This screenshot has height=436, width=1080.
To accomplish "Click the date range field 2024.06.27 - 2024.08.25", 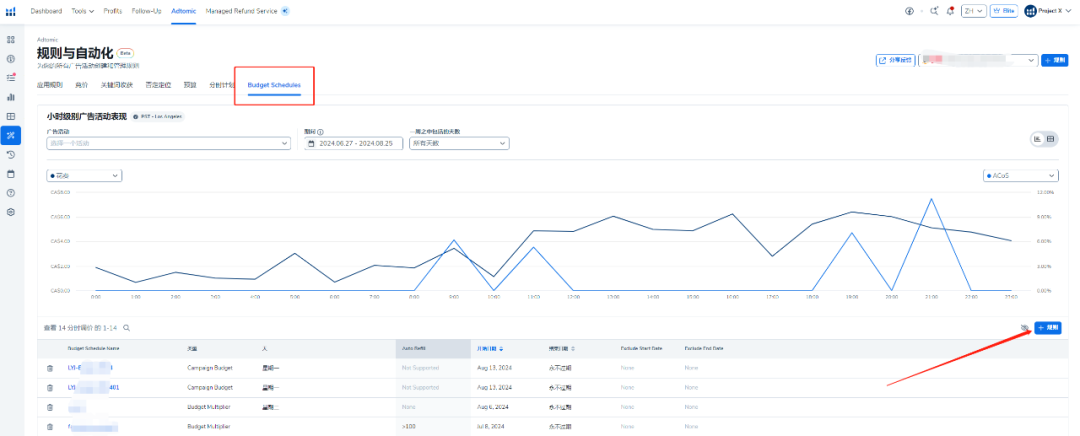I will (x=353, y=143).
